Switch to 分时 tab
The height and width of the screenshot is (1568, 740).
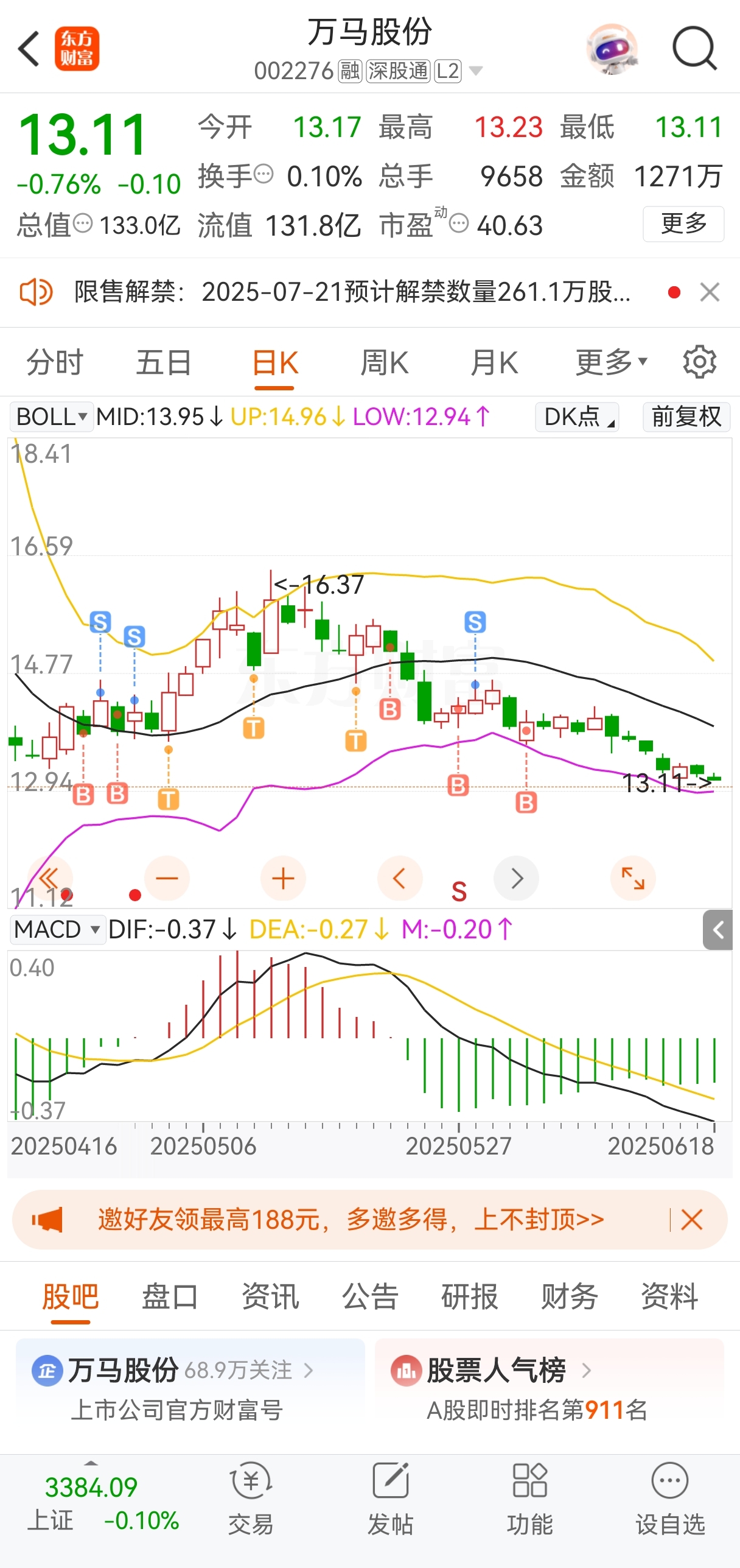[x=55, y=362]
